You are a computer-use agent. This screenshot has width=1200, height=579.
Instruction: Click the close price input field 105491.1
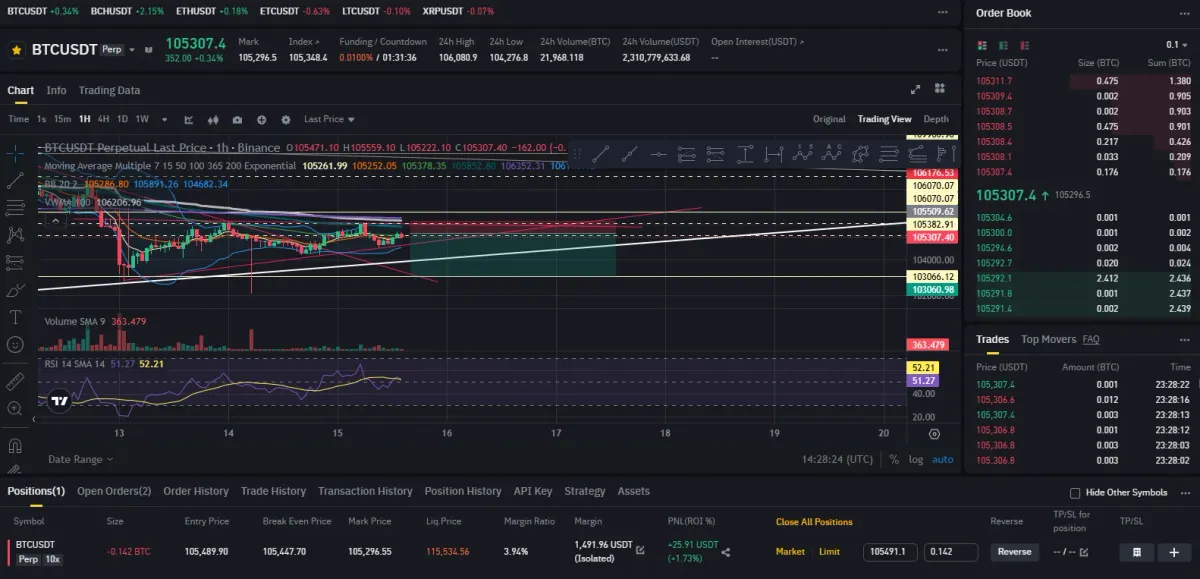click(890, 552)
